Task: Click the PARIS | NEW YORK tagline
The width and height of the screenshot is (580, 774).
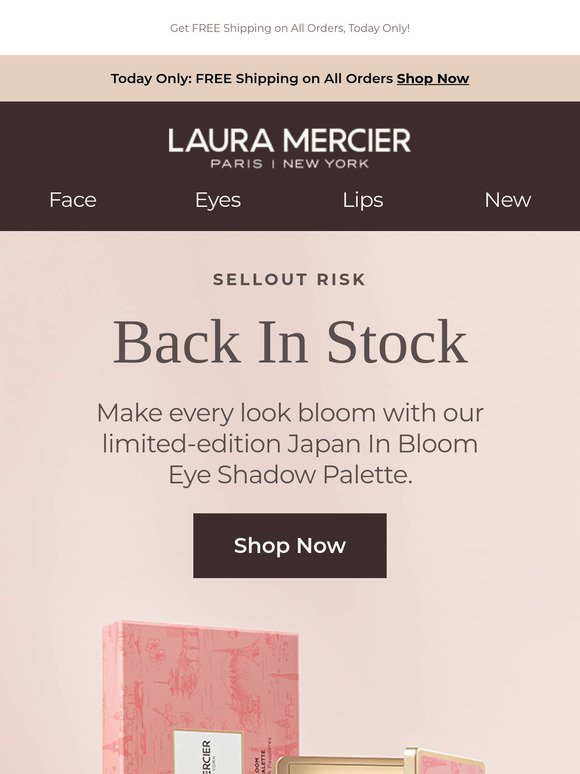Action: 290,164
